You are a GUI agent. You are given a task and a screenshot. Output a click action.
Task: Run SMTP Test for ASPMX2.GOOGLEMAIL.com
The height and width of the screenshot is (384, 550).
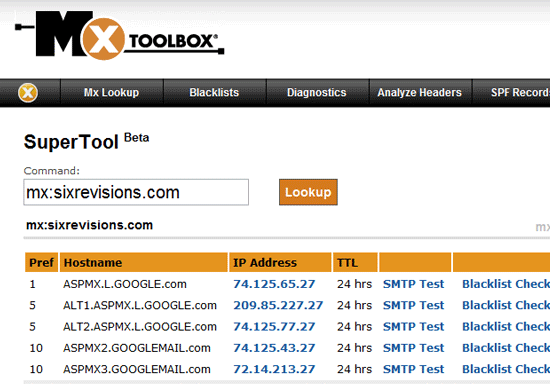414,348
